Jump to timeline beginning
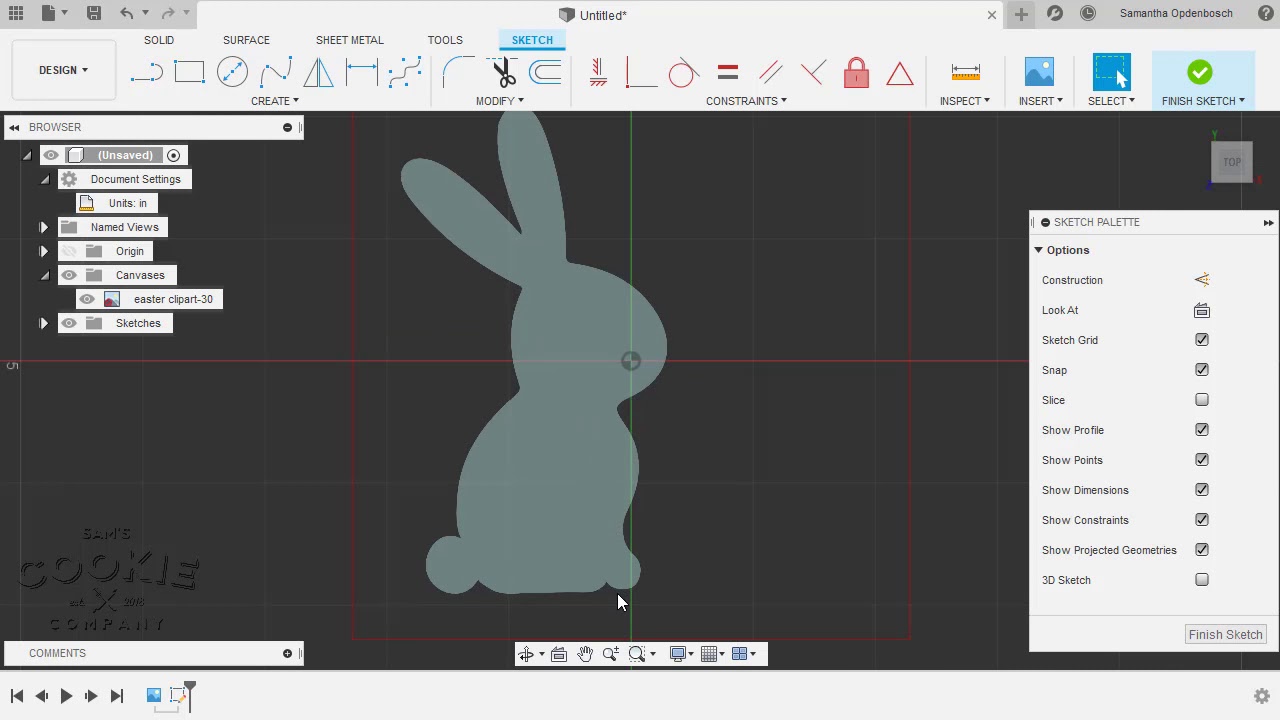 [17, 696]
